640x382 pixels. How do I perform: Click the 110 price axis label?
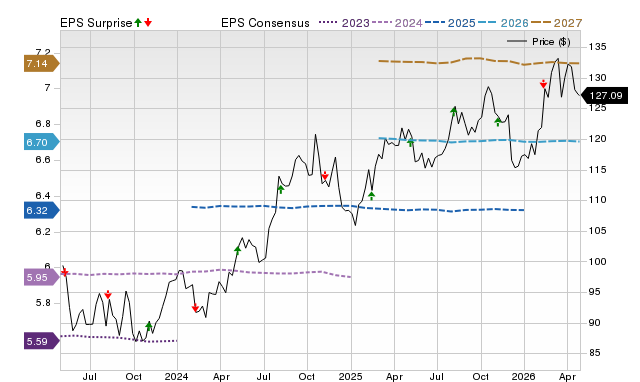(598, 200)
